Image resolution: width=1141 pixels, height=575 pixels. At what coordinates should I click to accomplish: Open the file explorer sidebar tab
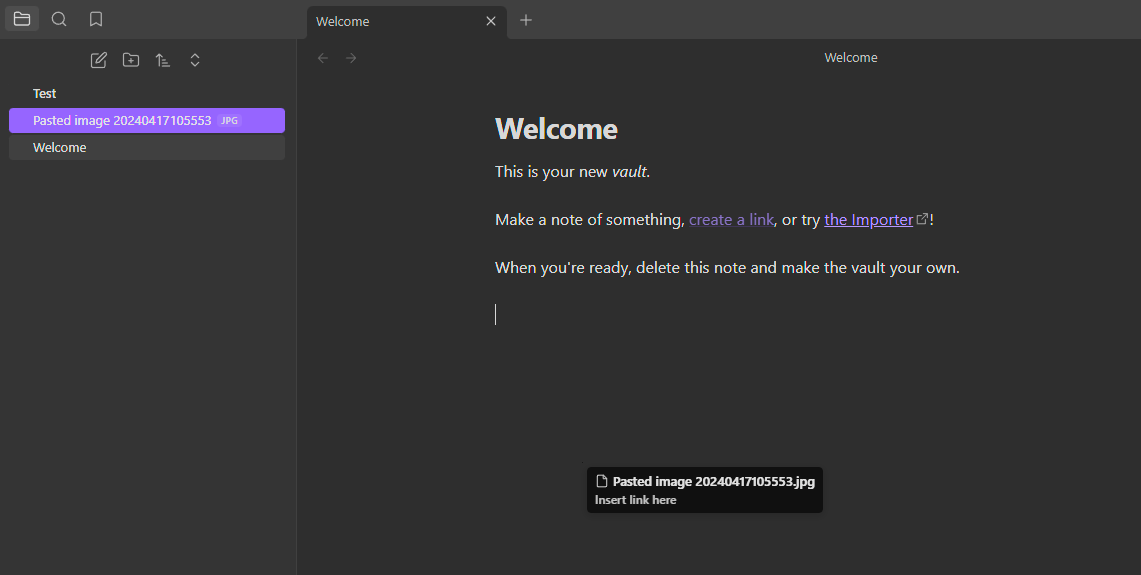click(22, 19)
